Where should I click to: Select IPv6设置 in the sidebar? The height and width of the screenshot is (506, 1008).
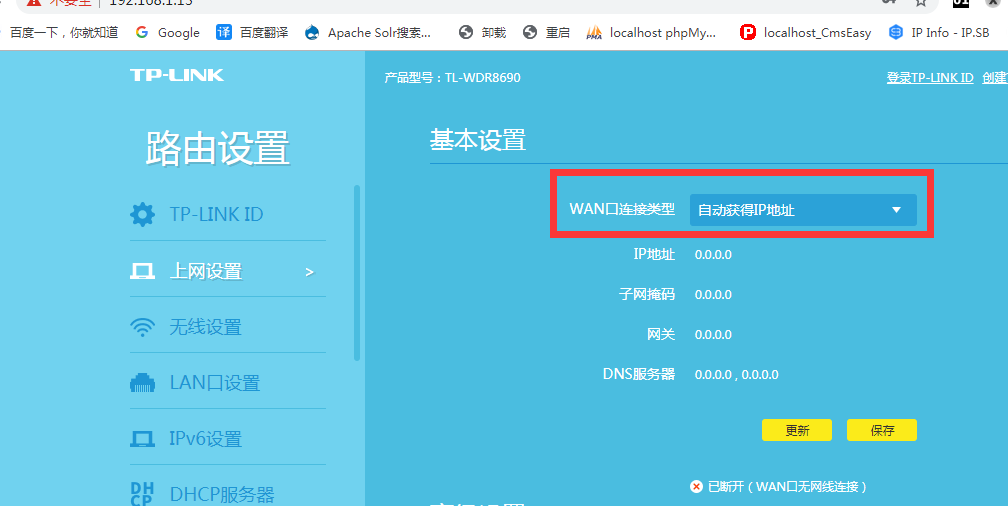point(206,439)
